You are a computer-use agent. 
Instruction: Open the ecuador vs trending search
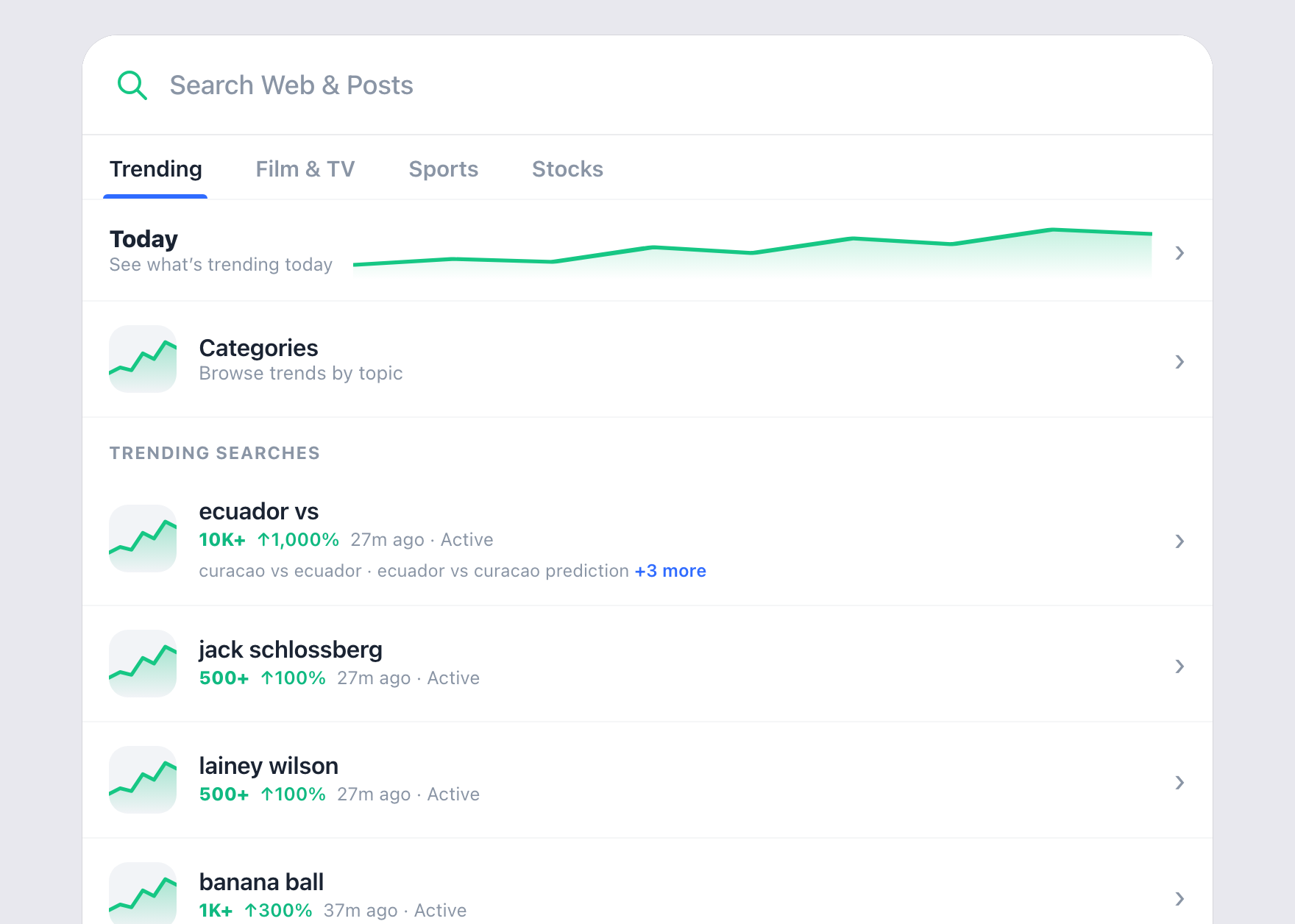click(647, 541)
